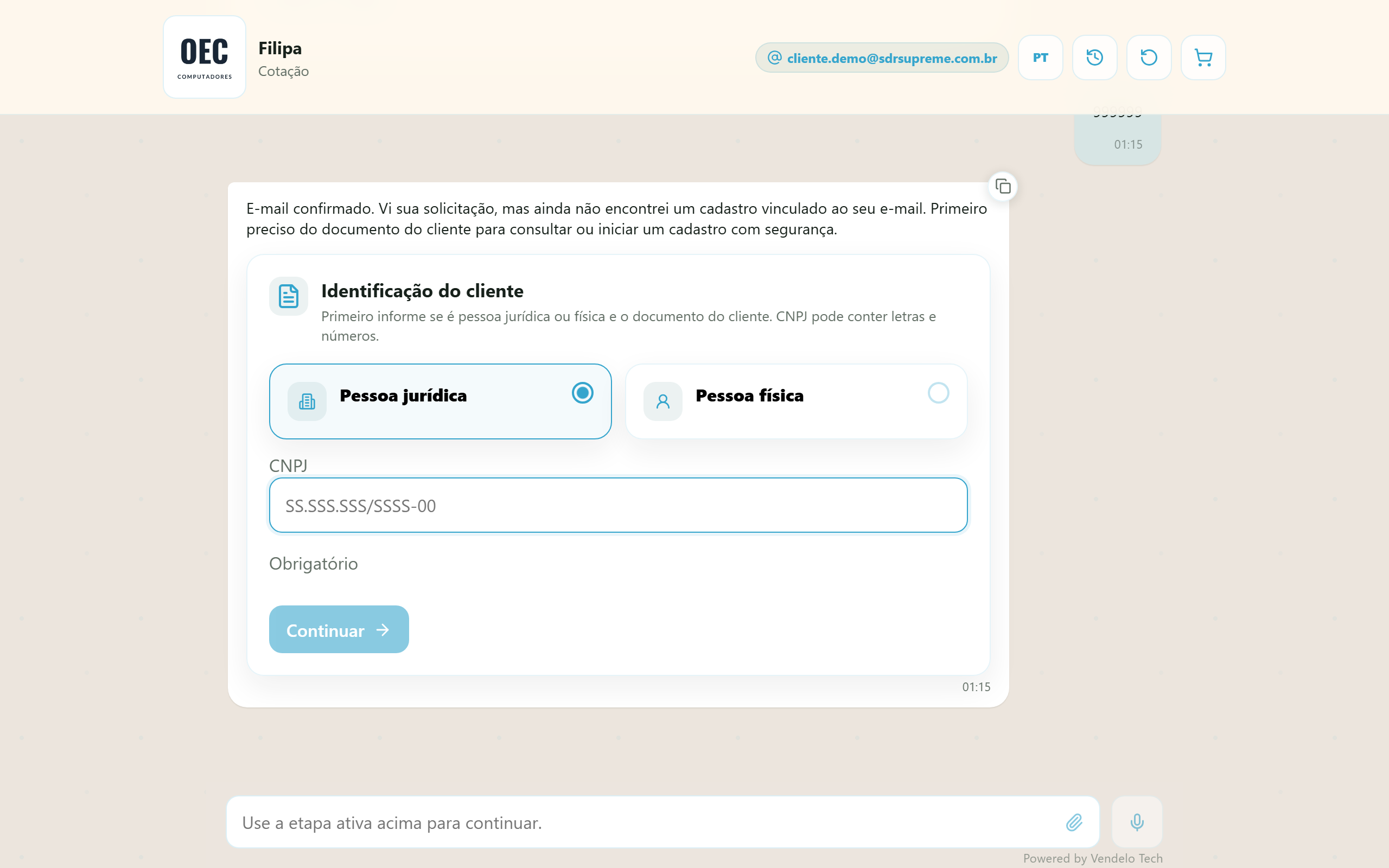Click the microphone voice input button

pos(1137,822)
